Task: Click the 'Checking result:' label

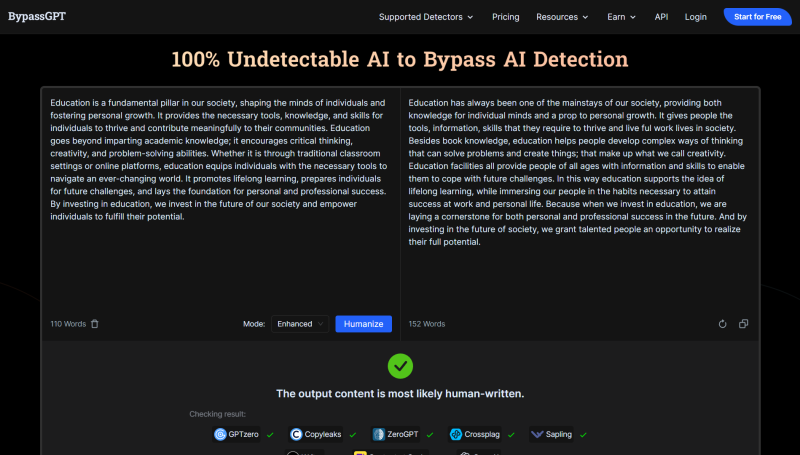Action: pyautogui.click(x=217, y=414)
